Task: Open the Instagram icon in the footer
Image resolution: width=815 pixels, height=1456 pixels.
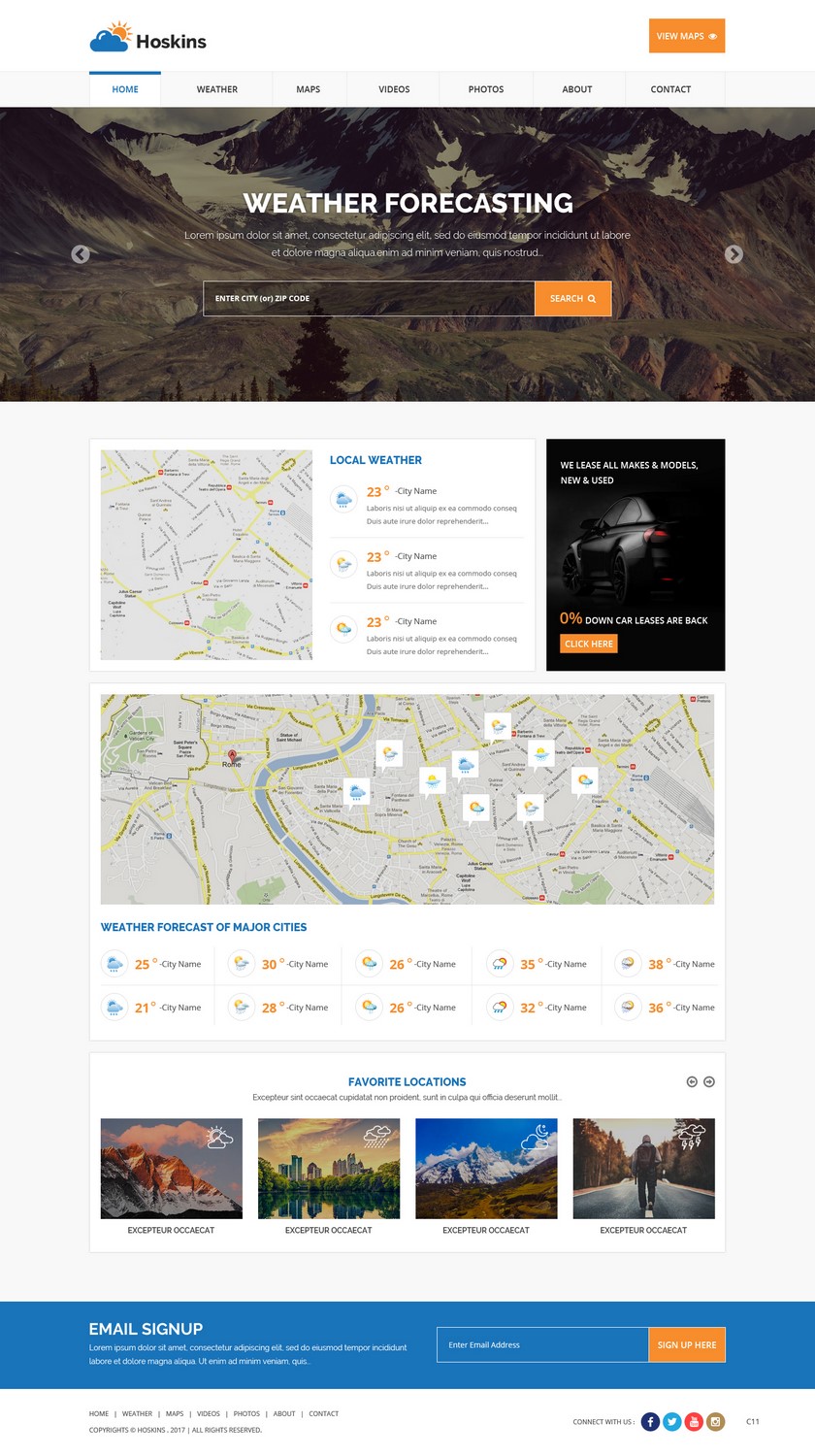Action: pyautogui.click(x=715, y=1421)
